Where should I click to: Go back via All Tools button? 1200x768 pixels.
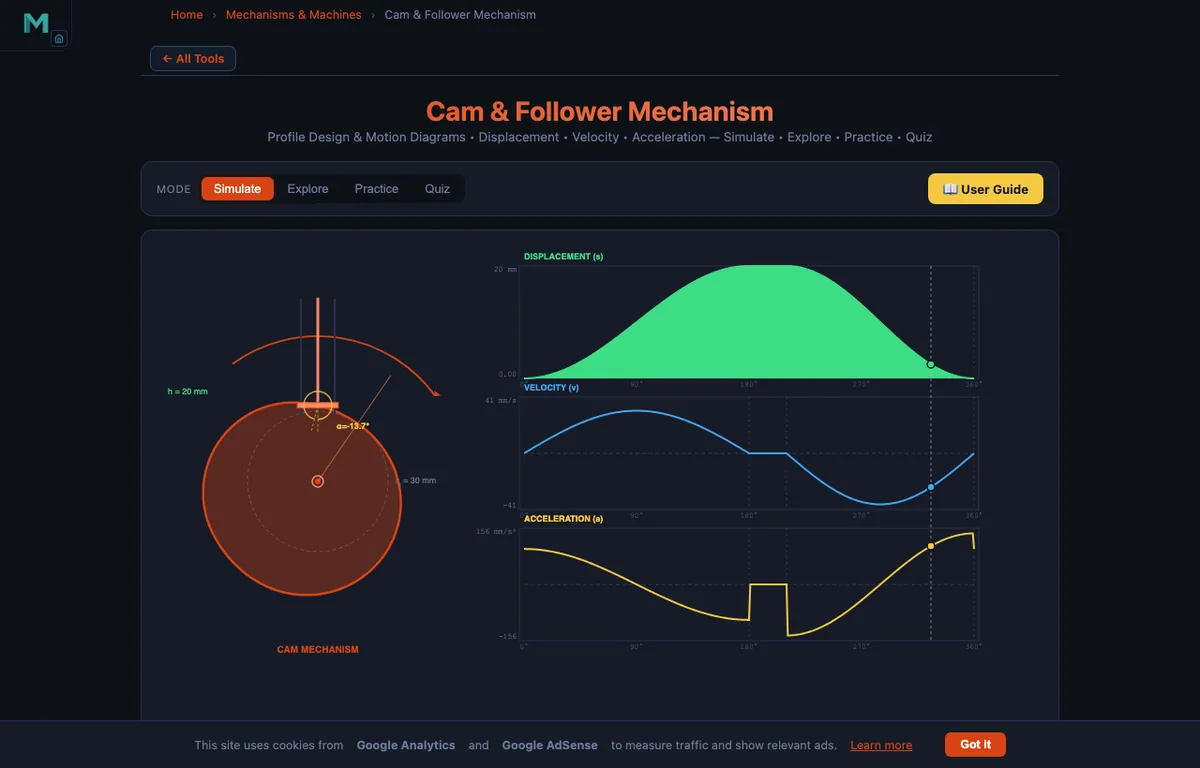(x=193, y=59)
